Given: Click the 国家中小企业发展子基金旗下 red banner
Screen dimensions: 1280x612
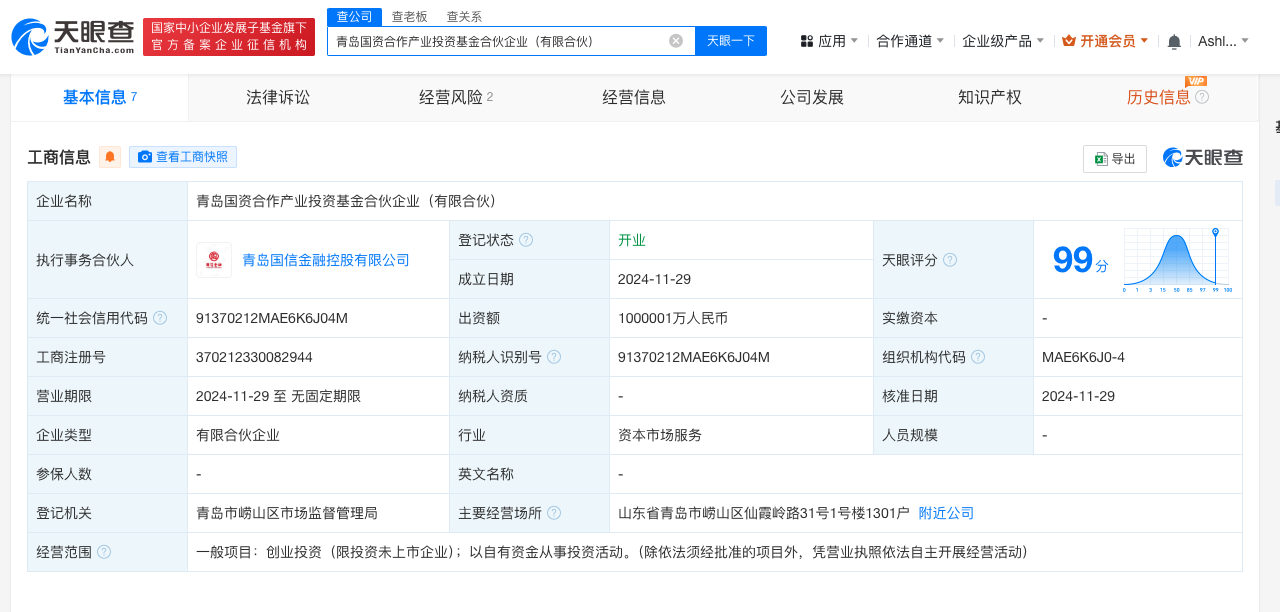Looking at the screenshot, I should tap(229, 37).
